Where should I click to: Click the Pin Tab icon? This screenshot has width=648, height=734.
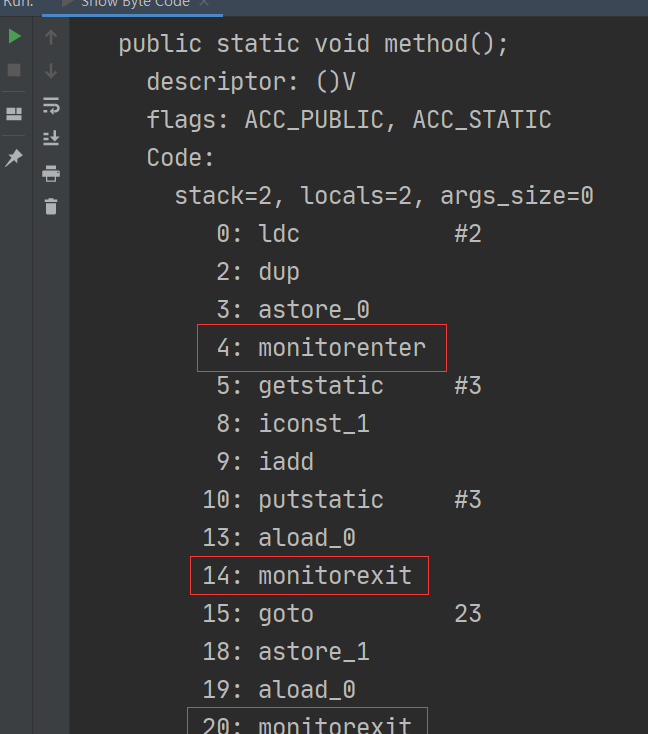pyautogui.click(x=14, y=158)
